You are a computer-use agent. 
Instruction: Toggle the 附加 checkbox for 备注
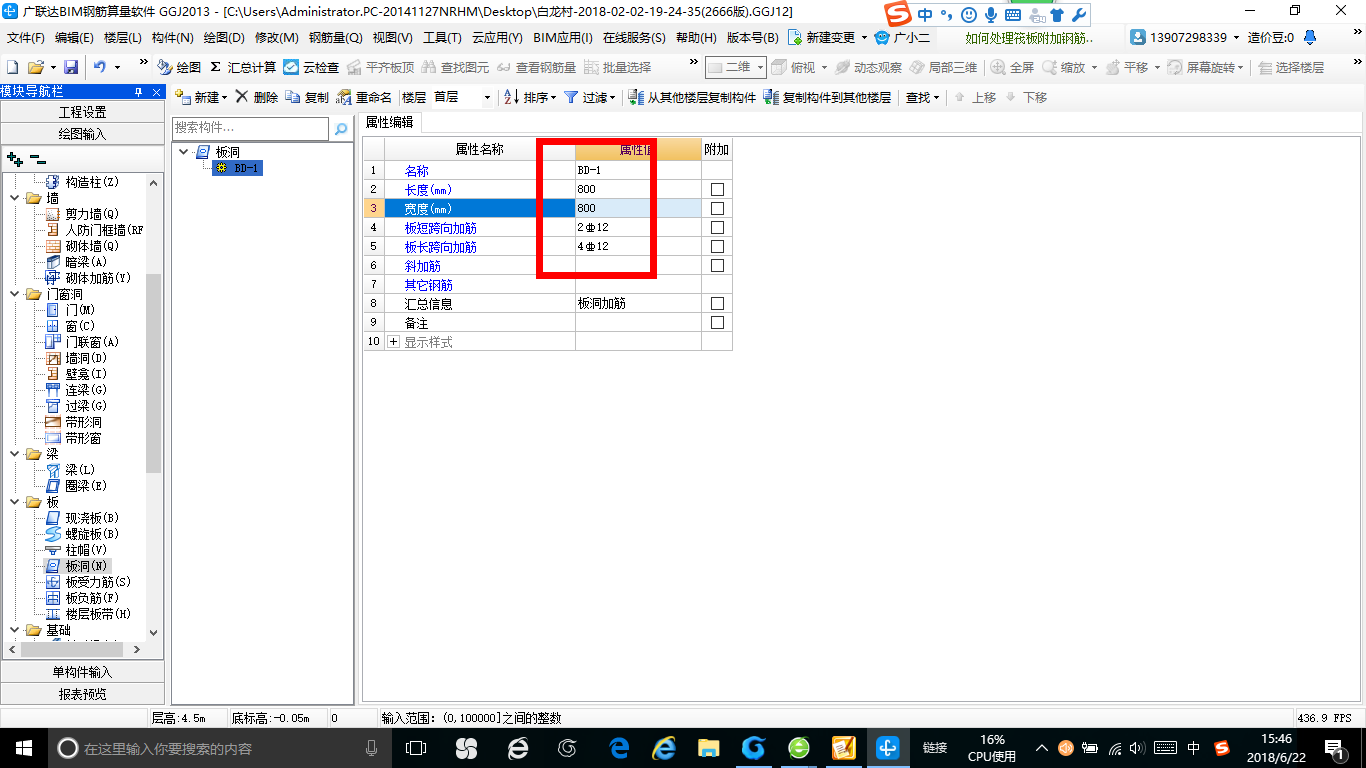[717, 322]
